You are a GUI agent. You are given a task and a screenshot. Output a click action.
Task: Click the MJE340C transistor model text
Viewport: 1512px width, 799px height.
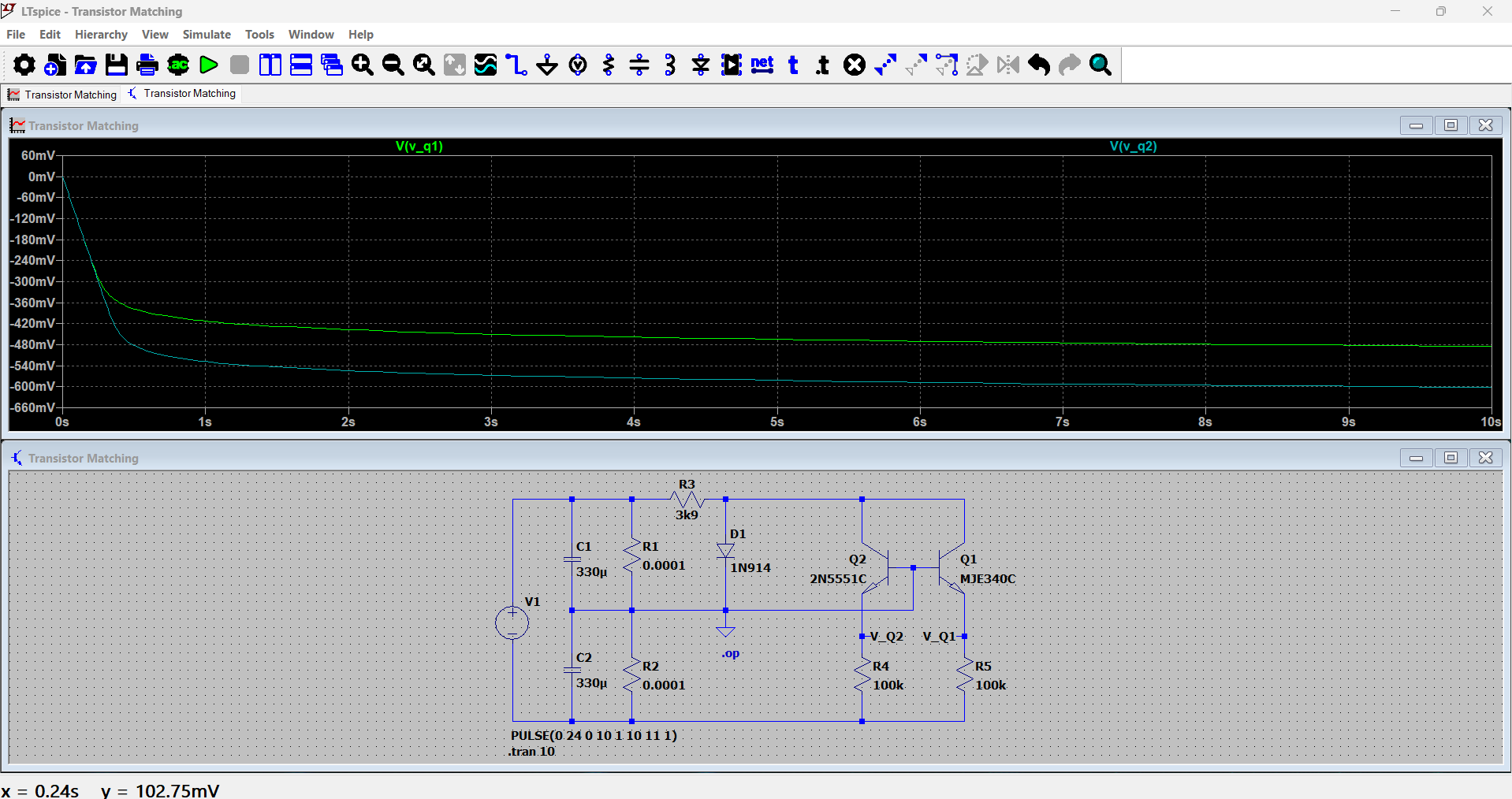[x=988, y=579]
